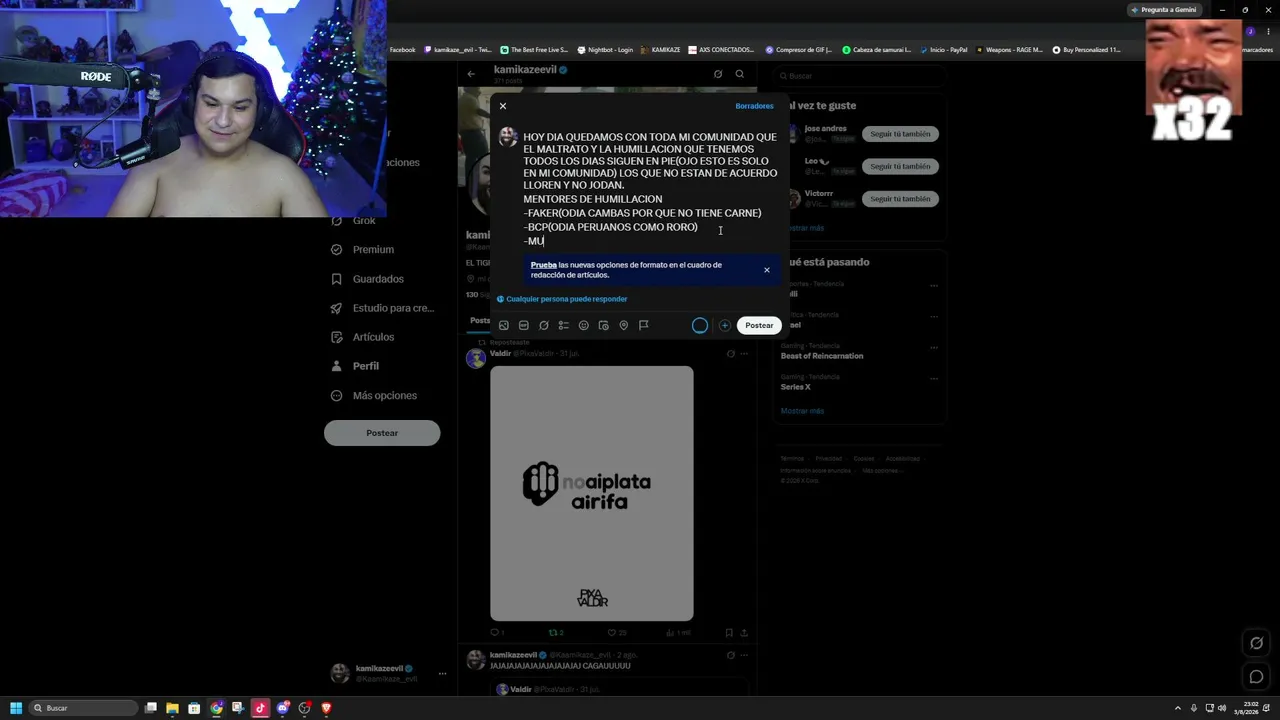This screenshot has height=720, width=1280.
Task: Open Grok floating button
Action: 1257,643
